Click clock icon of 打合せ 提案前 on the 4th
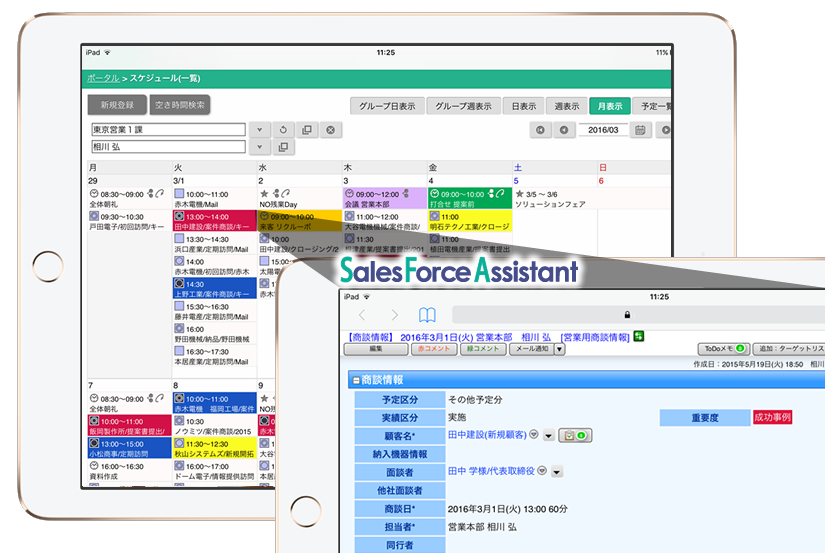Image resolution: width=825 pixels, height=553 pixels. [435, 194]
